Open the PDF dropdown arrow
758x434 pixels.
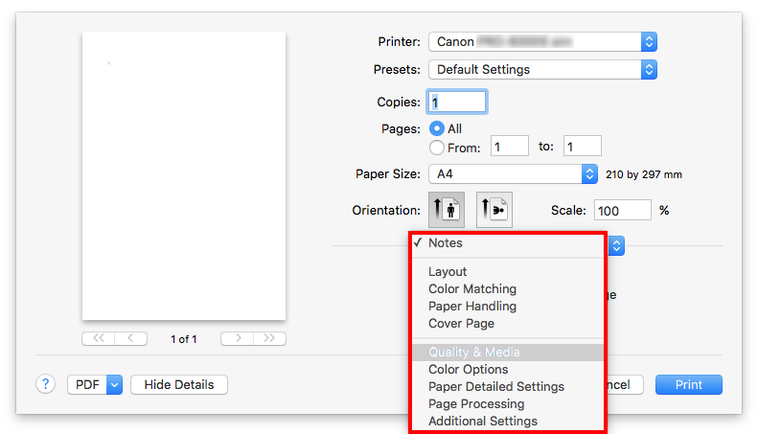coord(114,384)
